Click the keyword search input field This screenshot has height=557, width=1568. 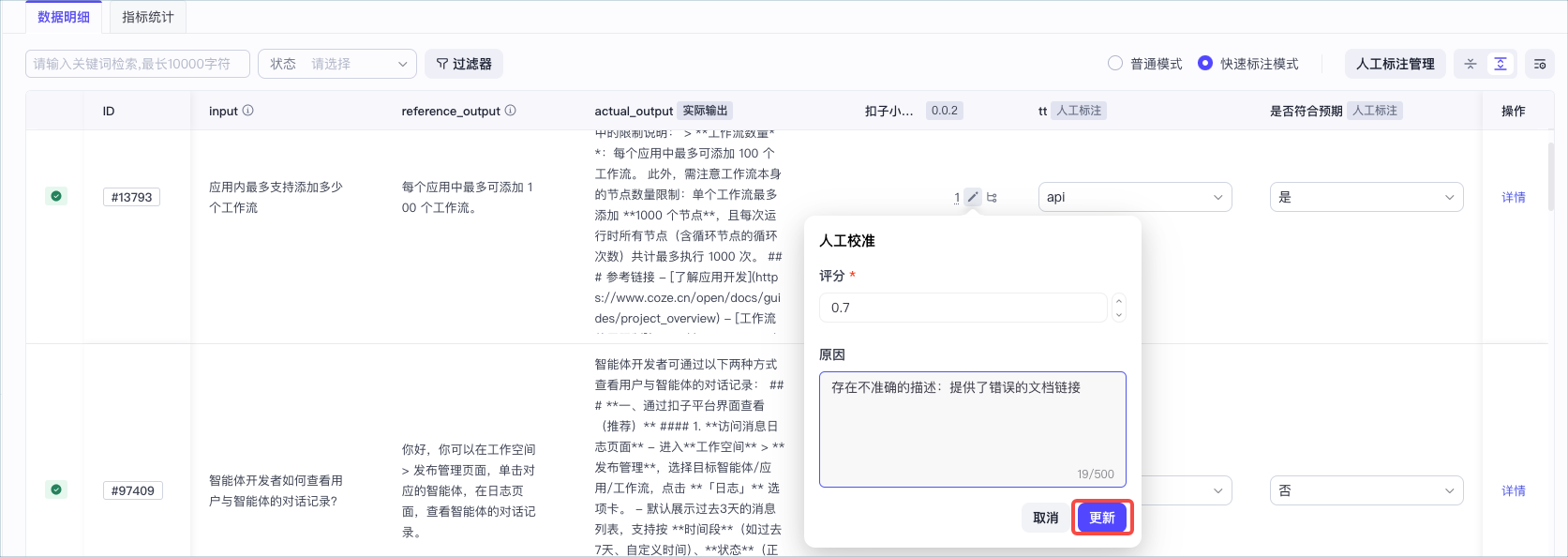[x=138, y=64]
